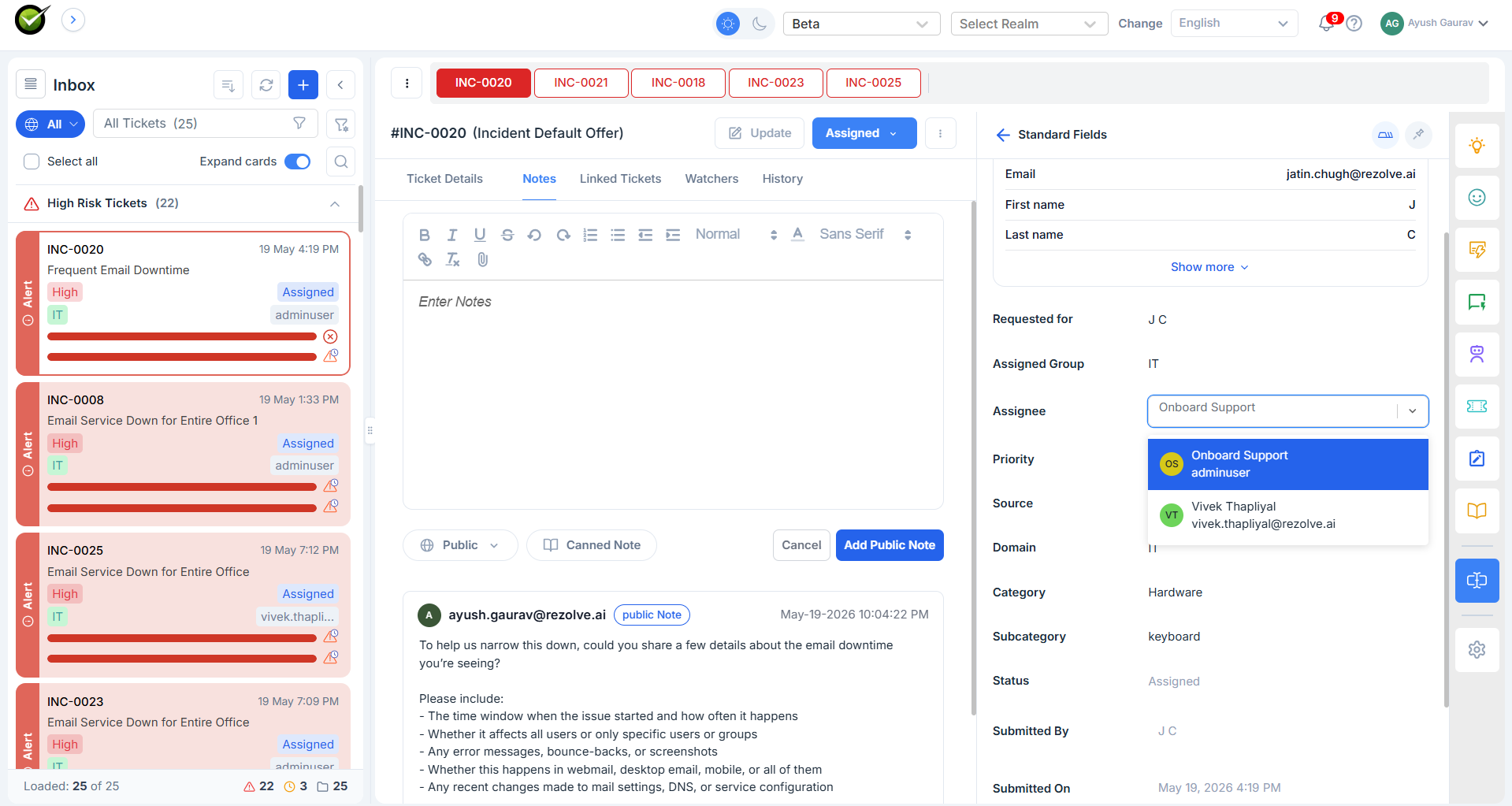Open the INC-0008 ticket card
Viewport: 1512px width, 806px height.
point(183,455)
